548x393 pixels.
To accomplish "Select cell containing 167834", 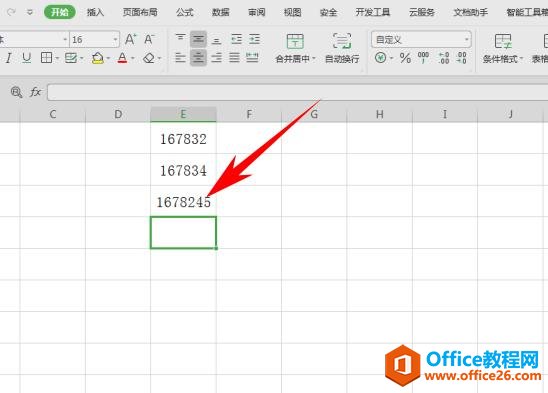I will tap(183, 170).
